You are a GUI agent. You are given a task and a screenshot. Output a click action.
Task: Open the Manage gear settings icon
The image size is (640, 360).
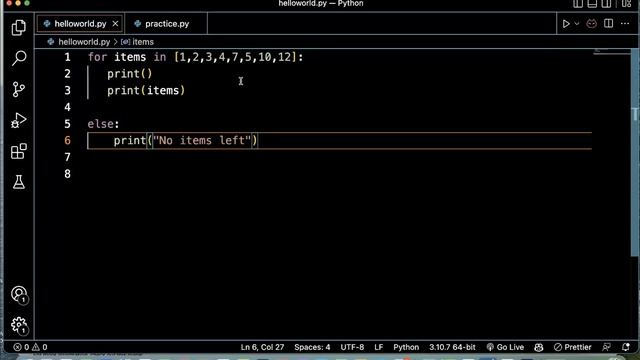coord(19,325)
